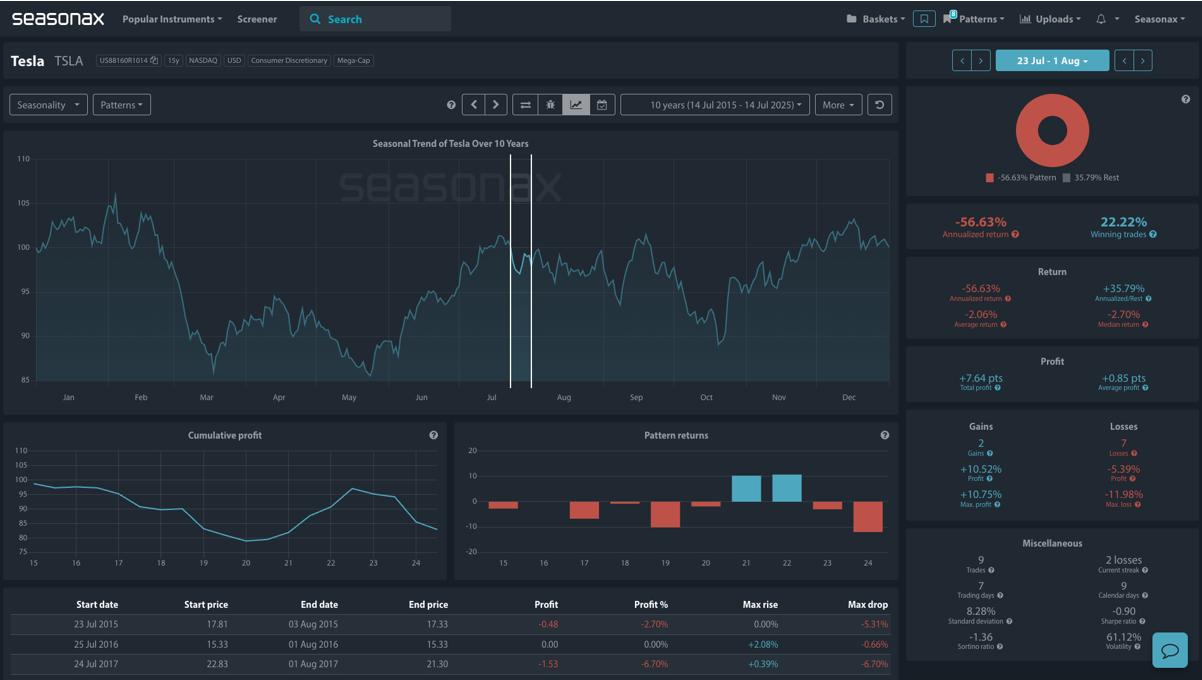Click the Average profit help icon

click(x=1146, y=388)
